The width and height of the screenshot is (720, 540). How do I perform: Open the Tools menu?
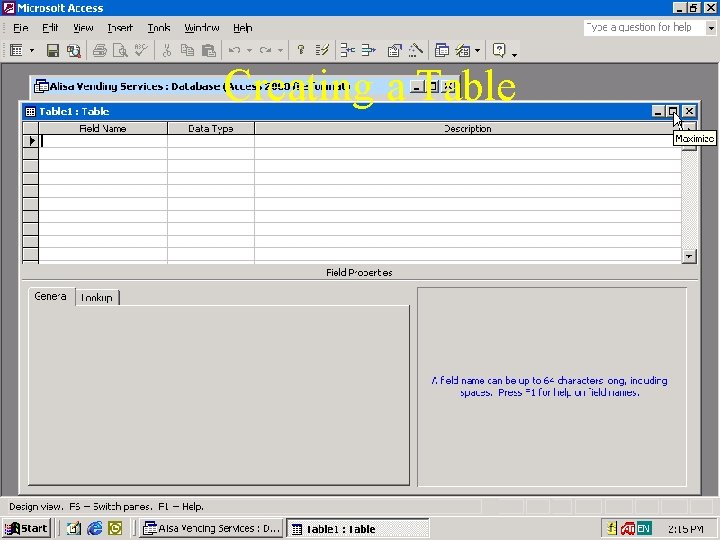pyautogui.click(x=159, y=28)
